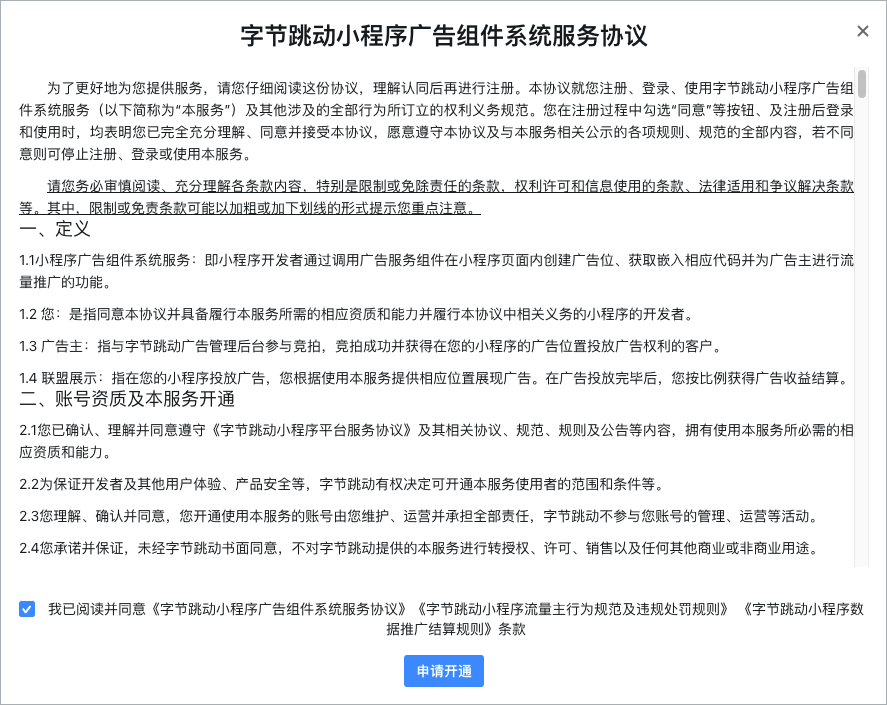This screenshot has height=705, width=887.
Task: Click the intro paragraph 为了更好地为您提供服务
Action: [437, 121]
